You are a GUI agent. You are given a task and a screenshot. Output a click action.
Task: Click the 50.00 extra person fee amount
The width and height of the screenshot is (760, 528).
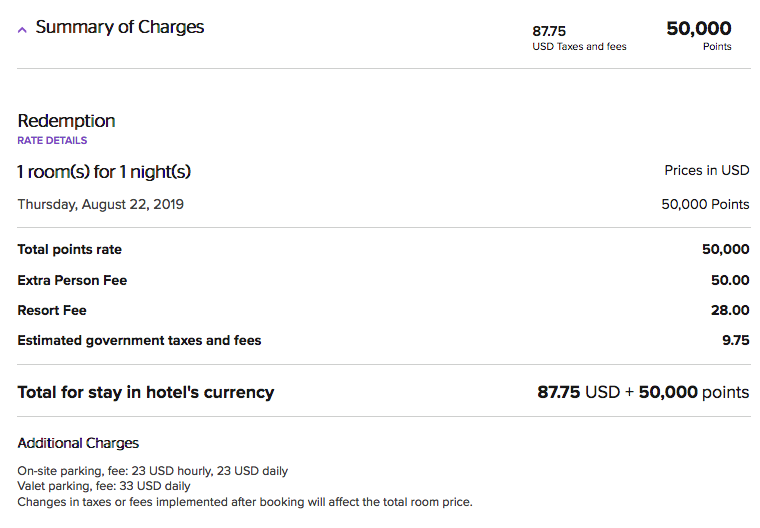(x=730, y=280)
